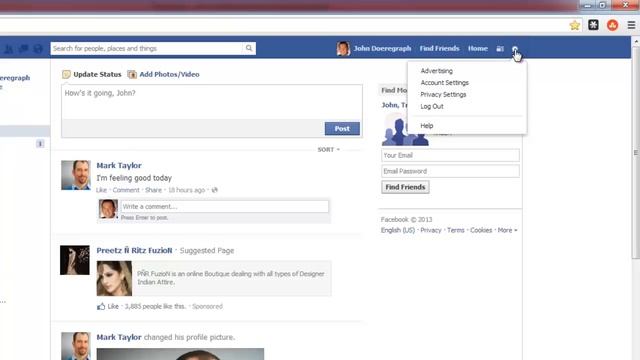Open Mark Taylor link on profile picture post
Screen dimensions: 640x360
[x=119, y=337]
